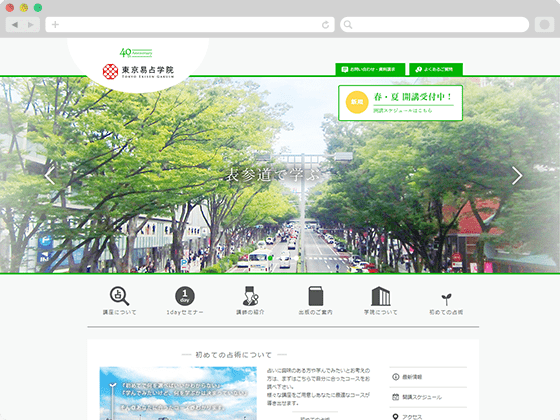
Task: Open the よくあるご質問 green button
Action: (436, 69)
